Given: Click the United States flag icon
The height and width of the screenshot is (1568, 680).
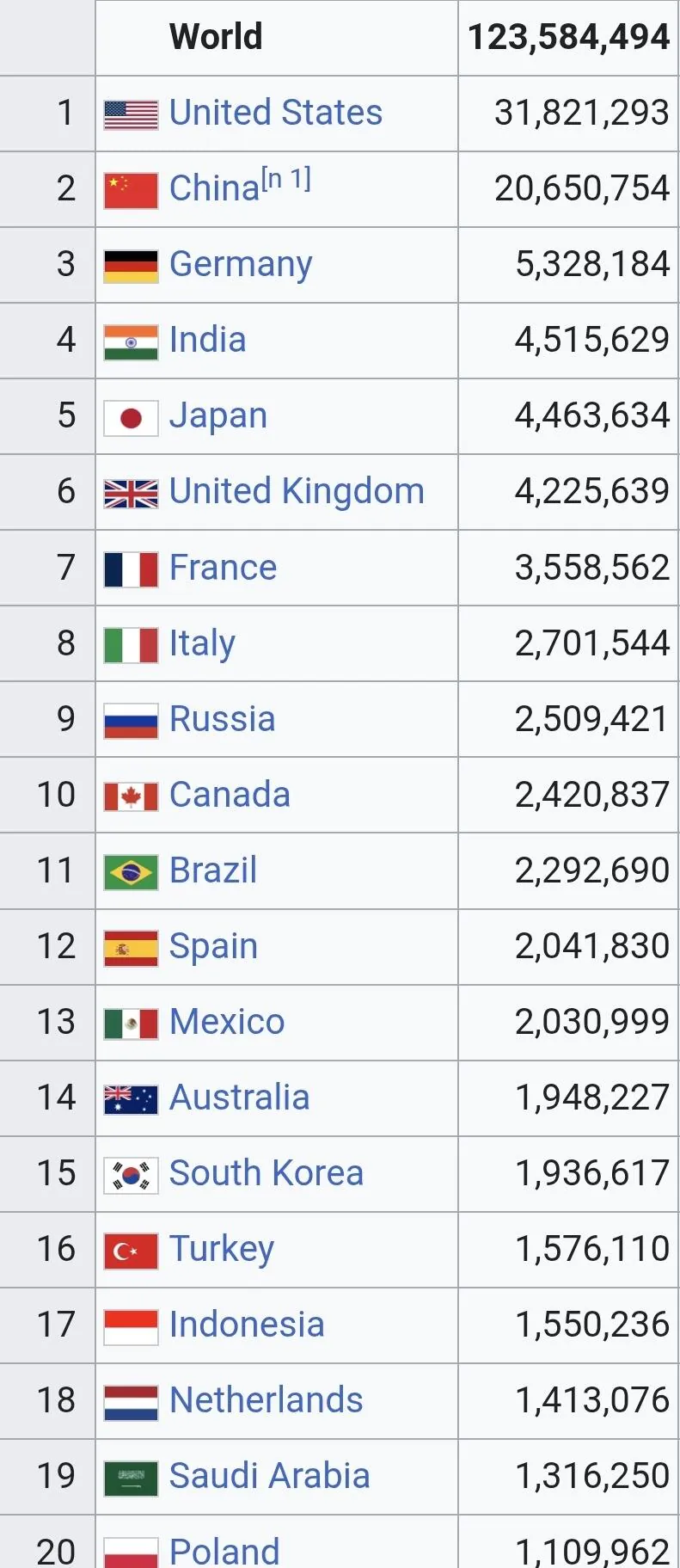Looking at the screenshot, I should click(x=131, y=114).
